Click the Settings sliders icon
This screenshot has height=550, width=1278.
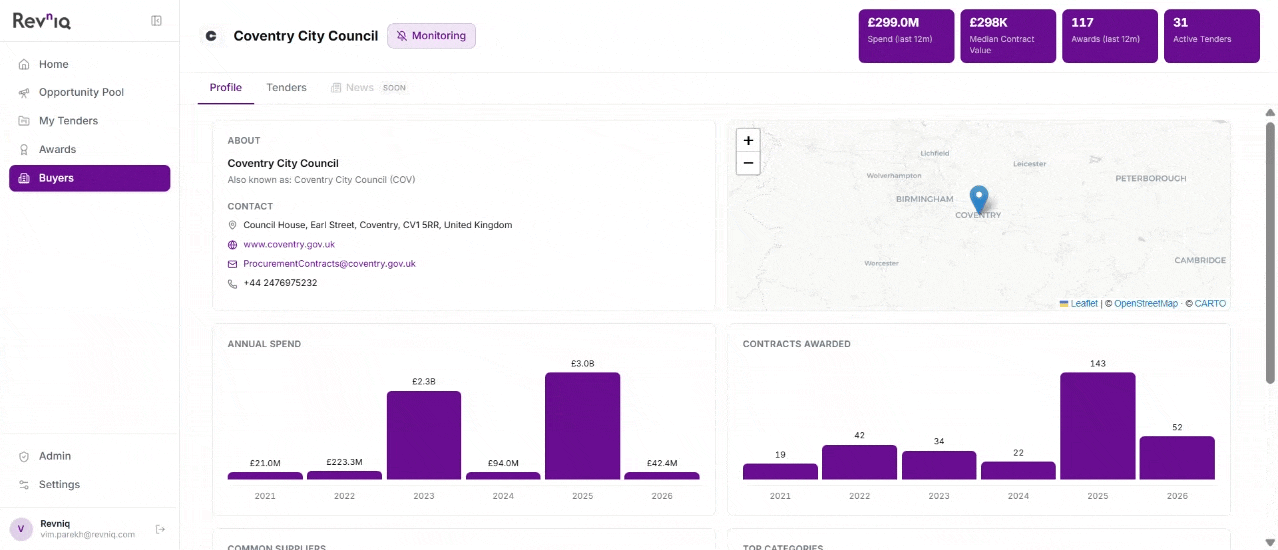24,484
